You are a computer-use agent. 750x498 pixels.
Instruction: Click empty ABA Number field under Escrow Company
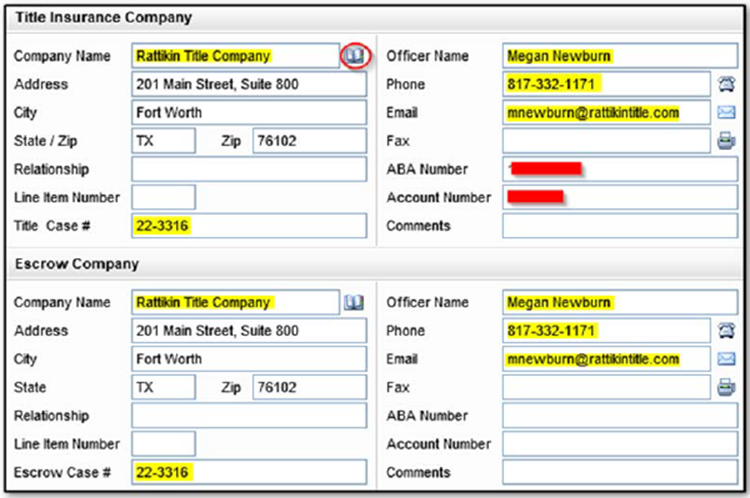point(620,415)
